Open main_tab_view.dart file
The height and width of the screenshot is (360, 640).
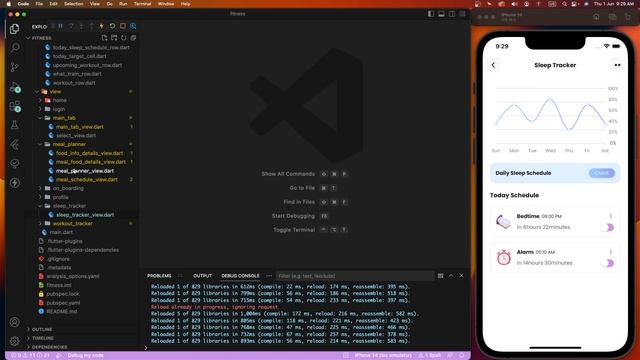(x=80, y=127)
